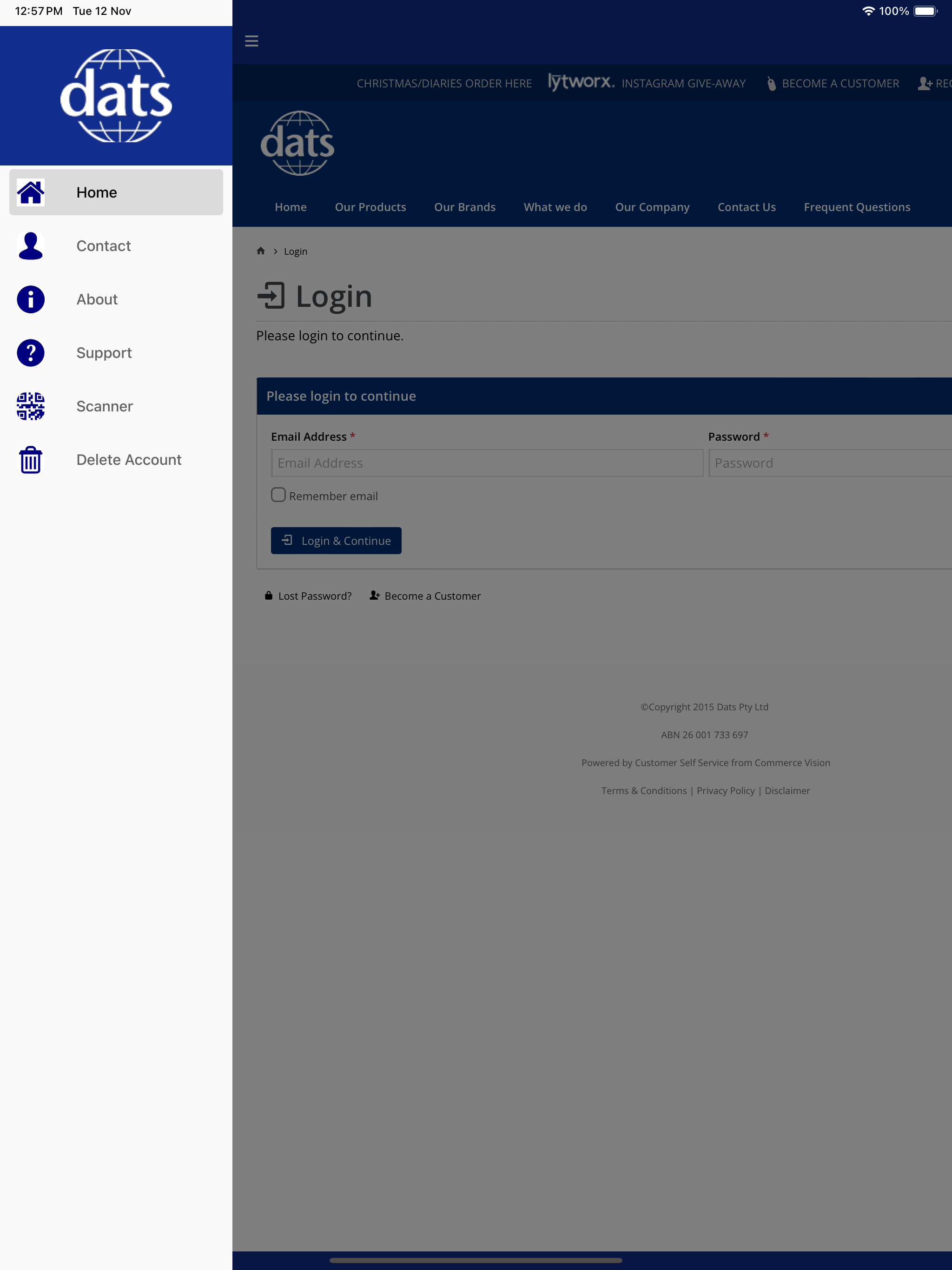952x1270 pixels.
Task: Tap the About info circle icon
Action: 30,299
